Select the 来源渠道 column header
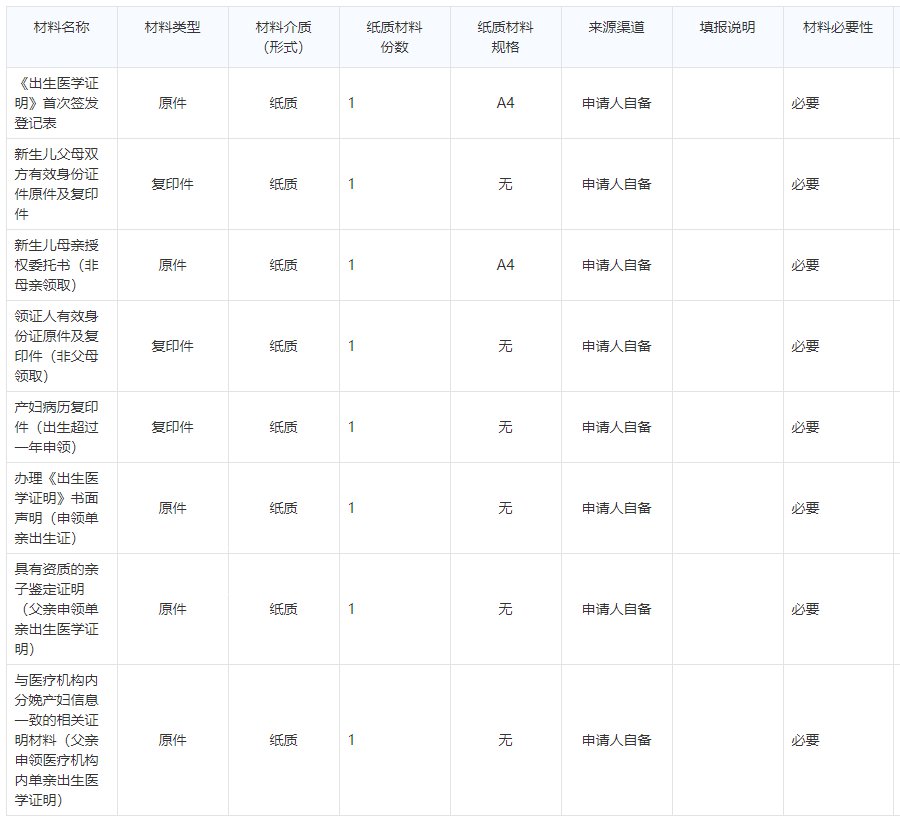This screenshot has height=823, width=900. (x=616, y=27)
